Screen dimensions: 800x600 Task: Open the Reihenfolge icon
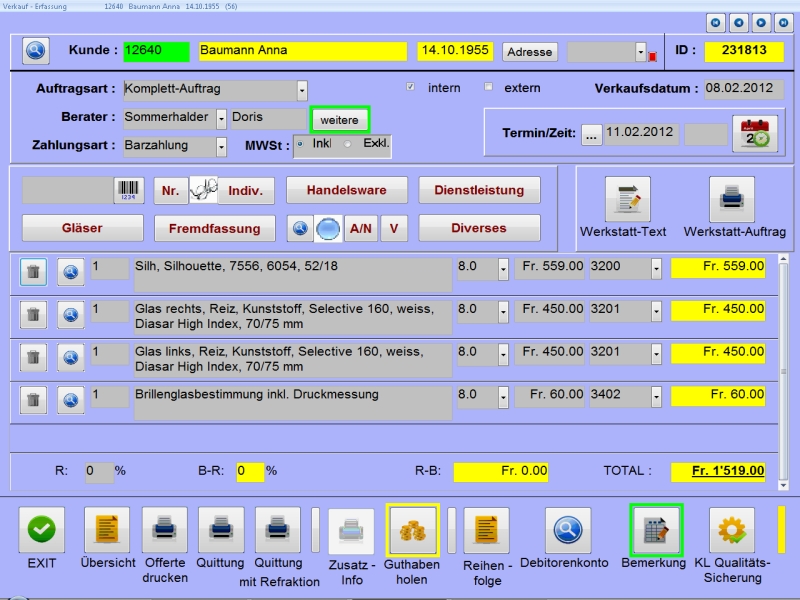[487, 531]
